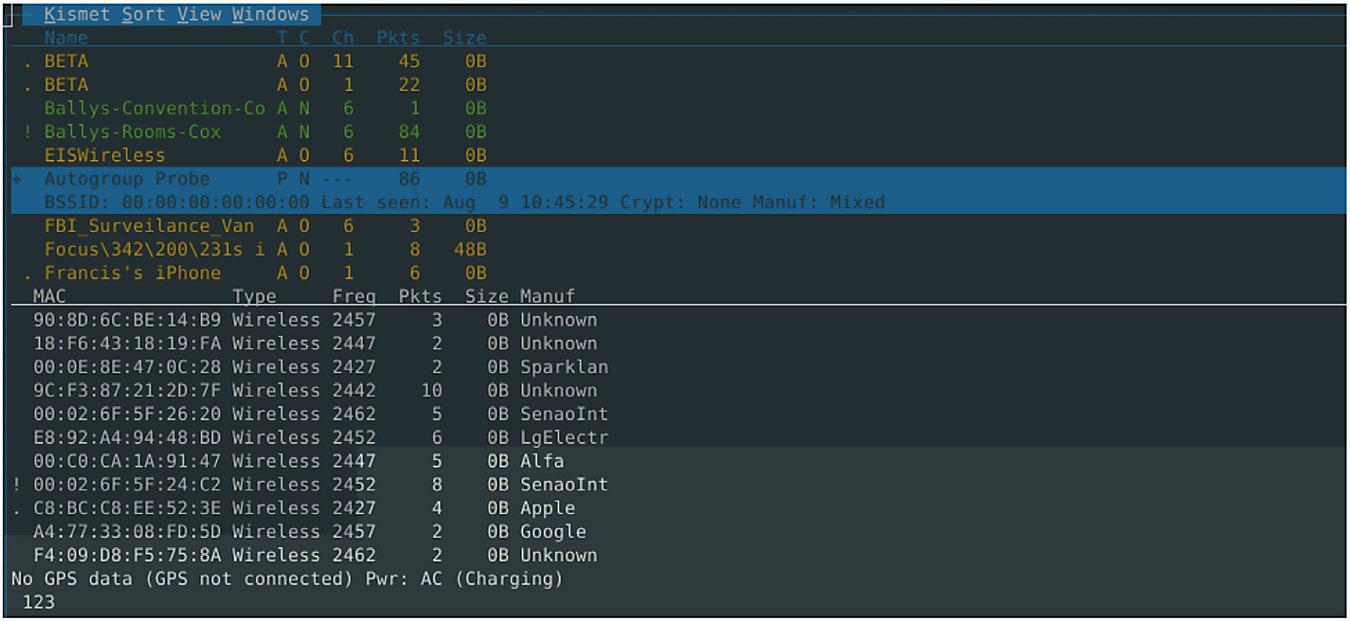Screen dimensions: 1350x621
Task: Select the Ballys-Convention-Co network
Action: coord(154,108)
